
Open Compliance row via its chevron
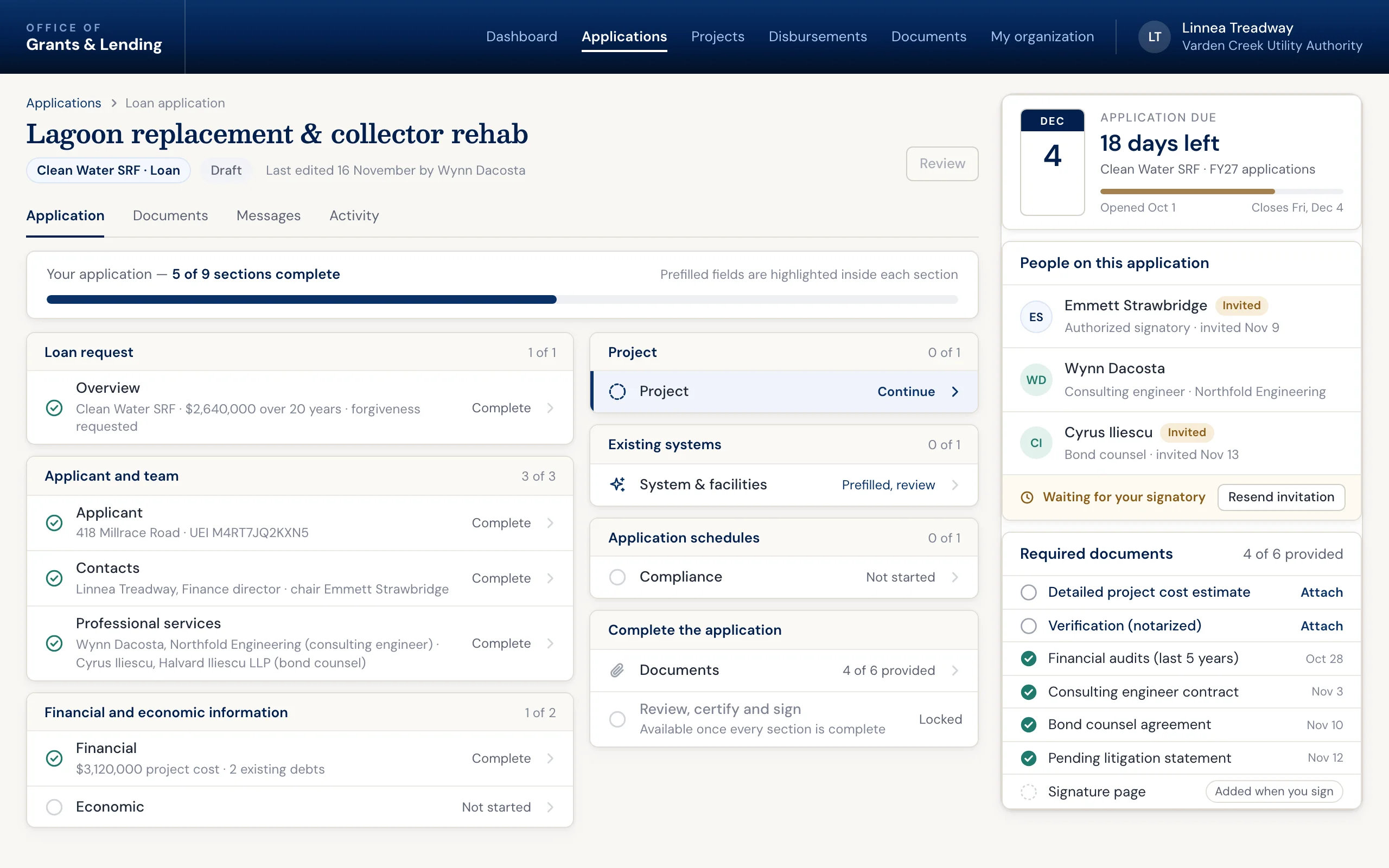tap(955, 577)
